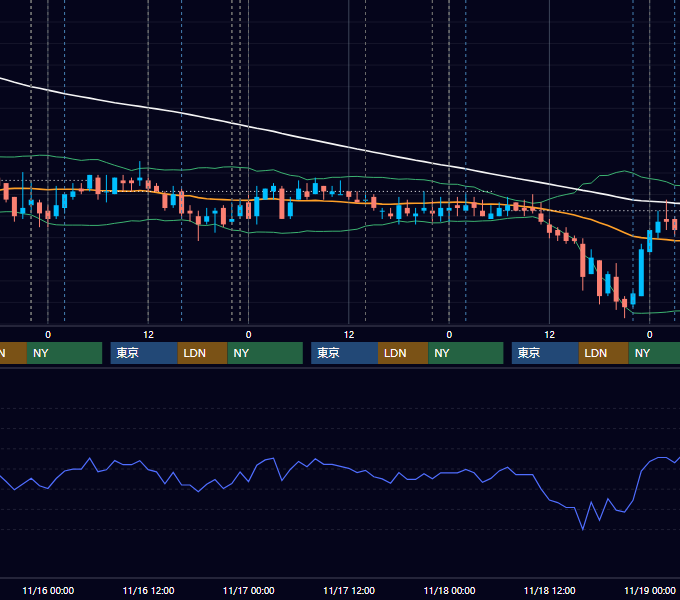This screenshot has height=600, width=680.
Task: Click the 東京 session block on 11/17
Action: (x=344, y=353)
